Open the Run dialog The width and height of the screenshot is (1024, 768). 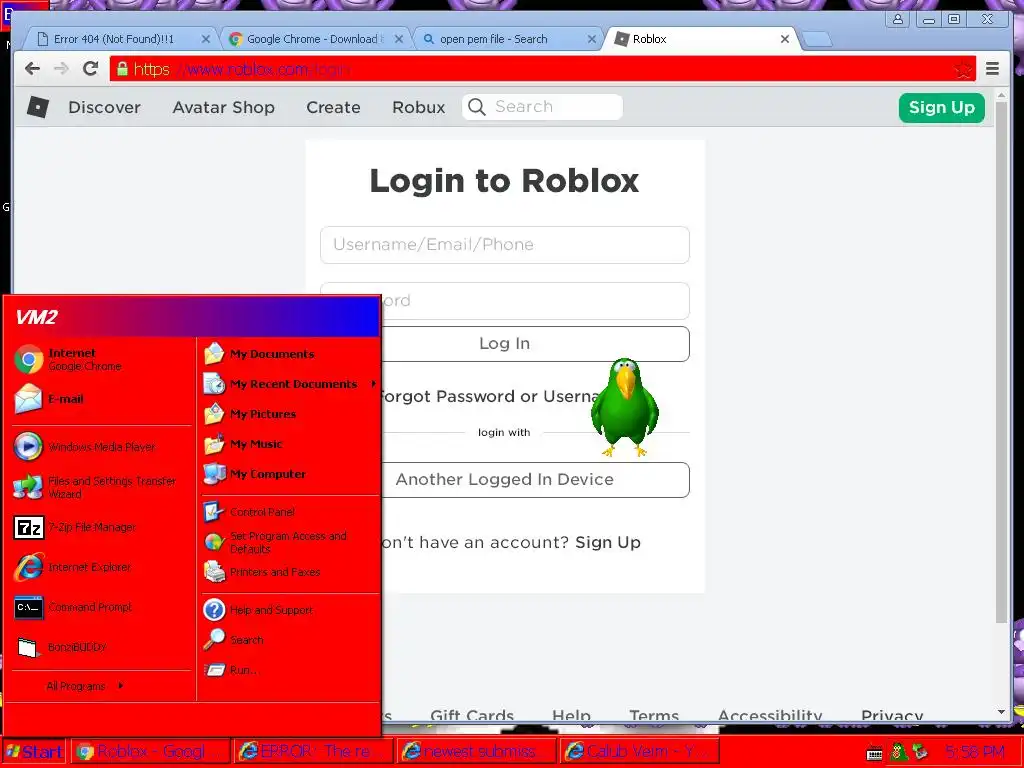coord(231,670)
